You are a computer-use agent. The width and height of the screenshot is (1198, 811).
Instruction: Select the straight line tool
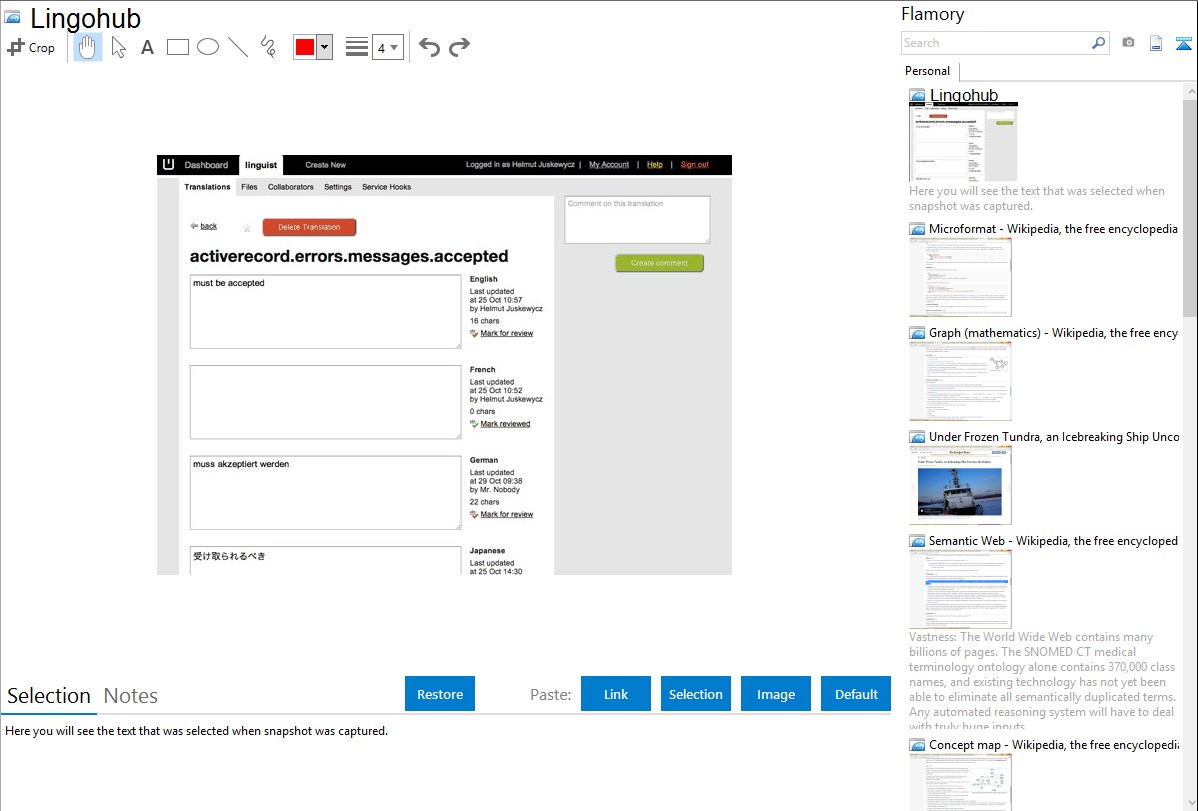pos(238,47)
